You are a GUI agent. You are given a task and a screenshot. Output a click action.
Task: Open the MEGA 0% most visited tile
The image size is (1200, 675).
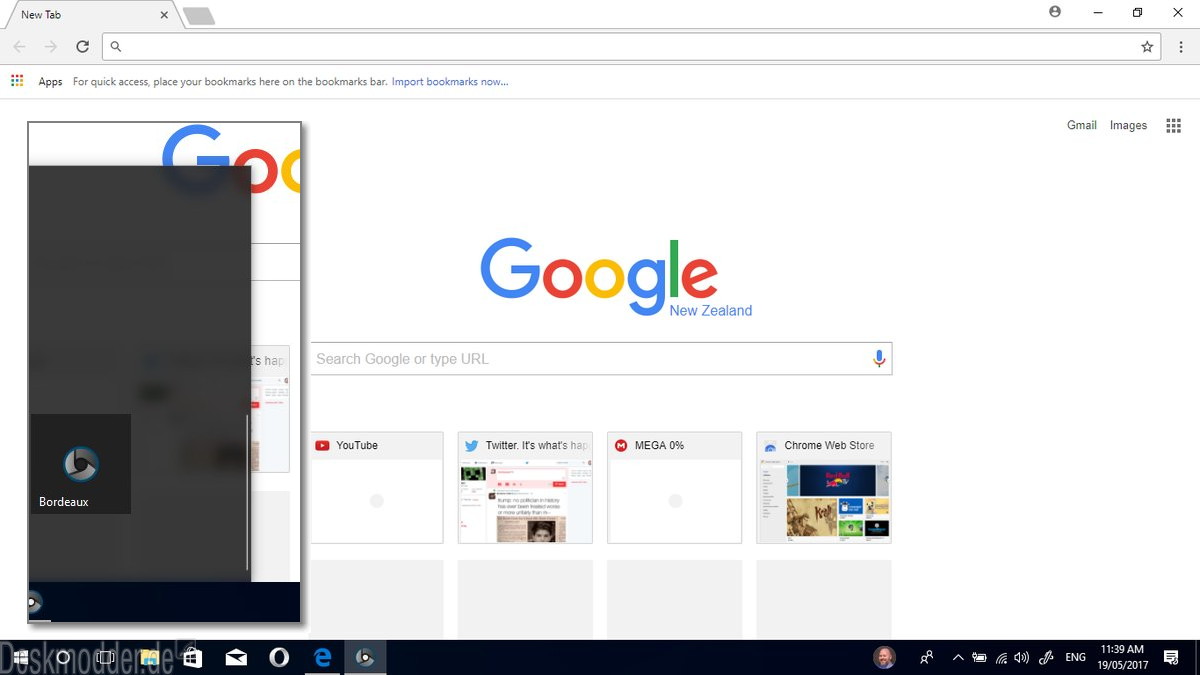675,488
